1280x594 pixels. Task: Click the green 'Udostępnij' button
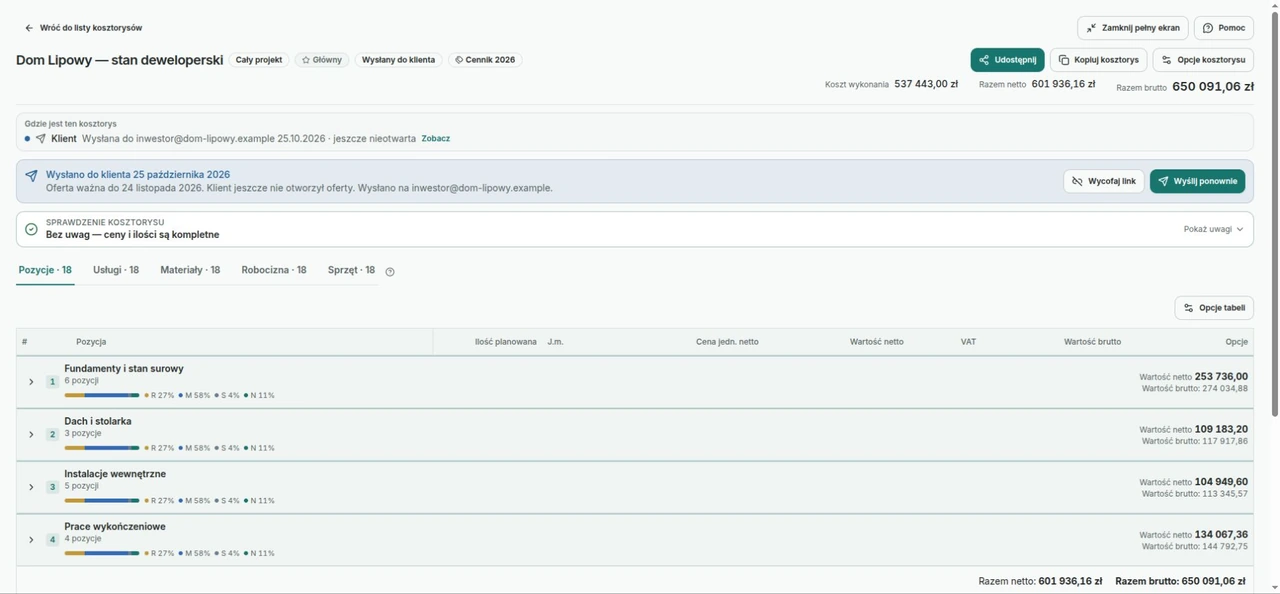1007,60
